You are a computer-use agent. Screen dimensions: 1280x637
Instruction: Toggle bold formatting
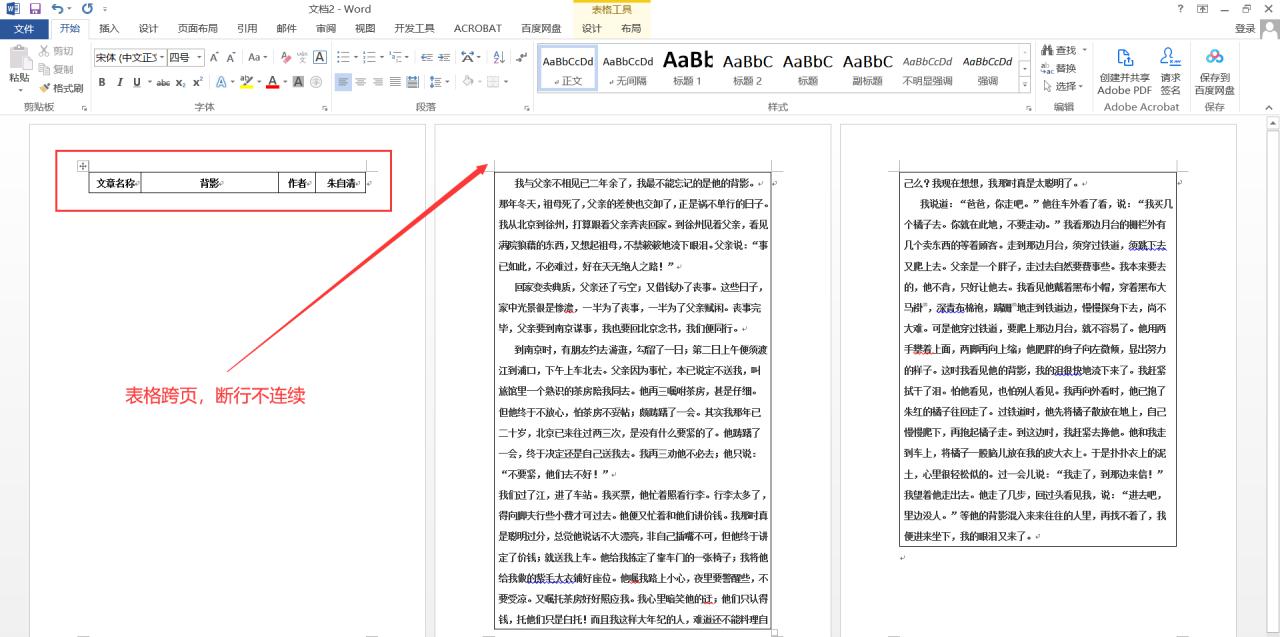103,82
